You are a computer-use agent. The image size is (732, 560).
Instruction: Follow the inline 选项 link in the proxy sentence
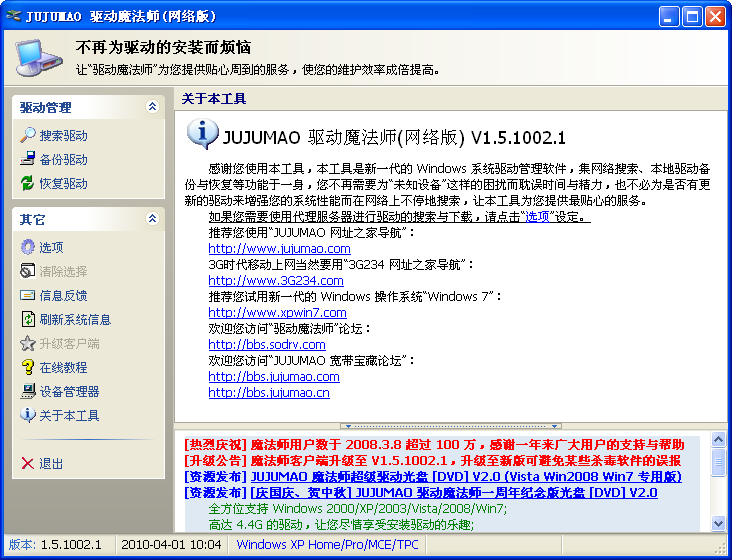click(537, 217)
